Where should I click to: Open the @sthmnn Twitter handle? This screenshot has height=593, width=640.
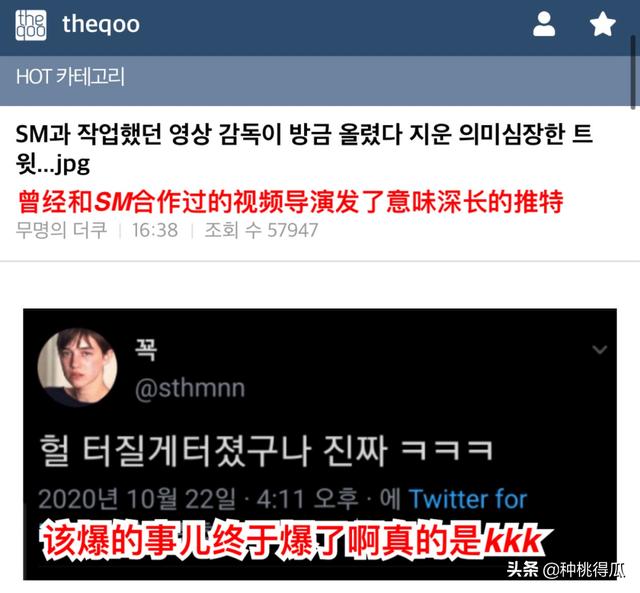coord(190,388)
